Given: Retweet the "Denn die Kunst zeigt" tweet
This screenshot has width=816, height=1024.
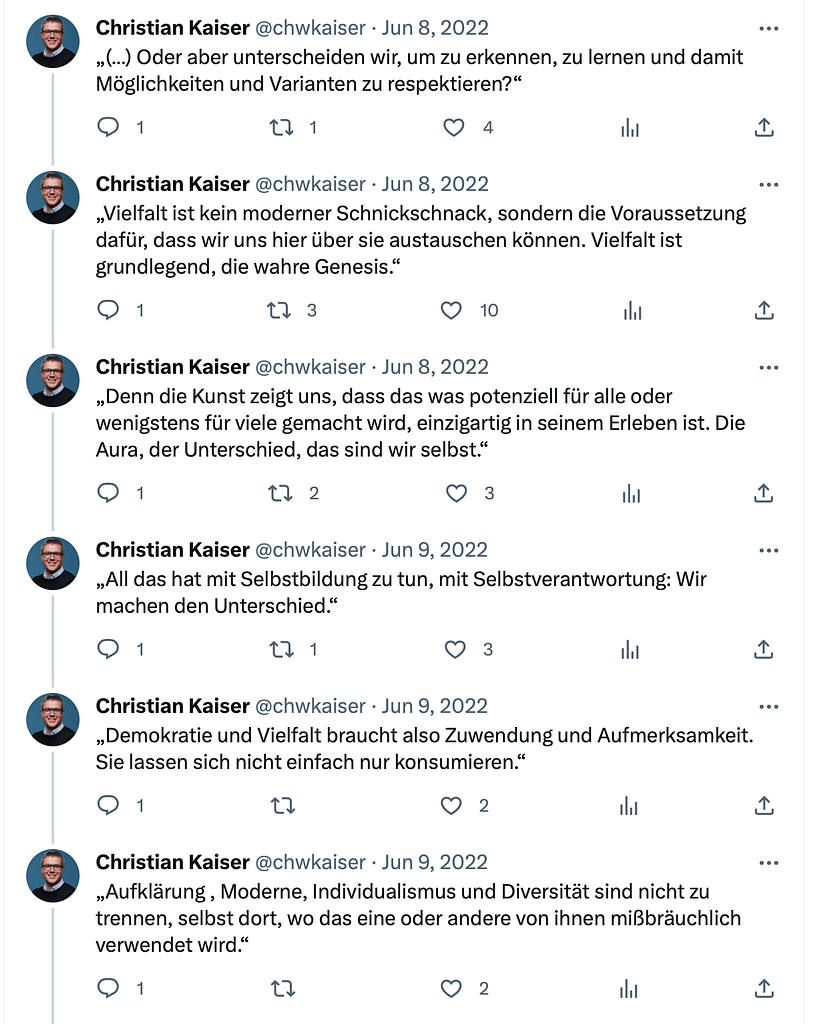Looking at the screenshot, I should click(x=281, y=493).
